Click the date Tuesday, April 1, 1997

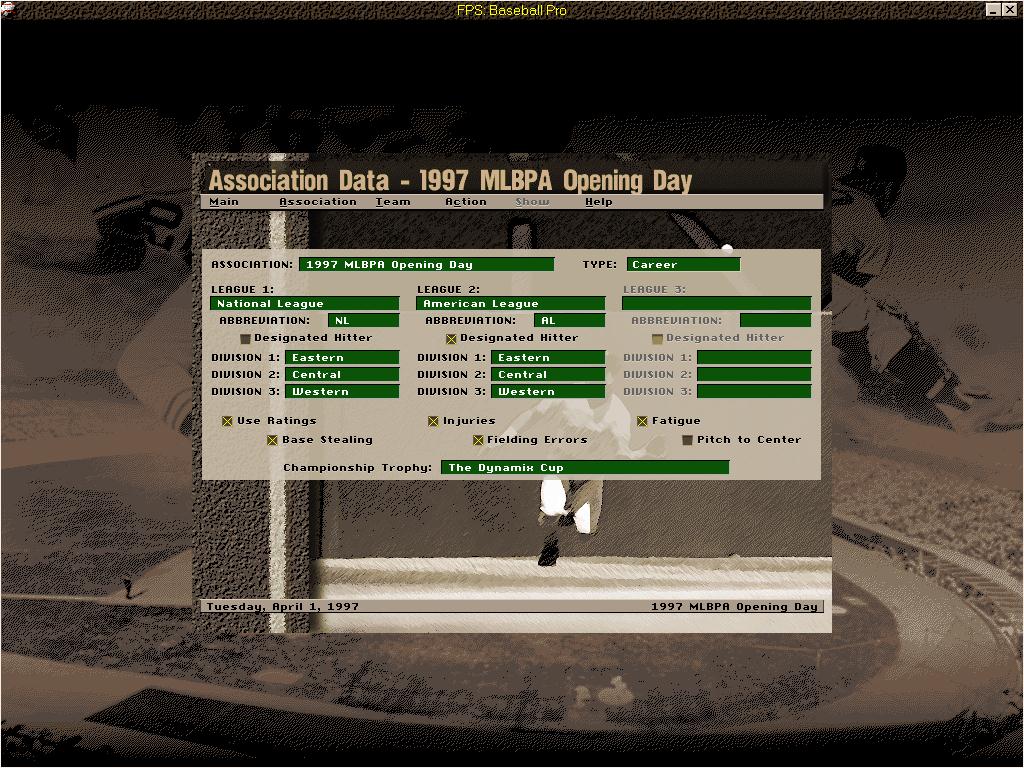click(x=283, y=607)
